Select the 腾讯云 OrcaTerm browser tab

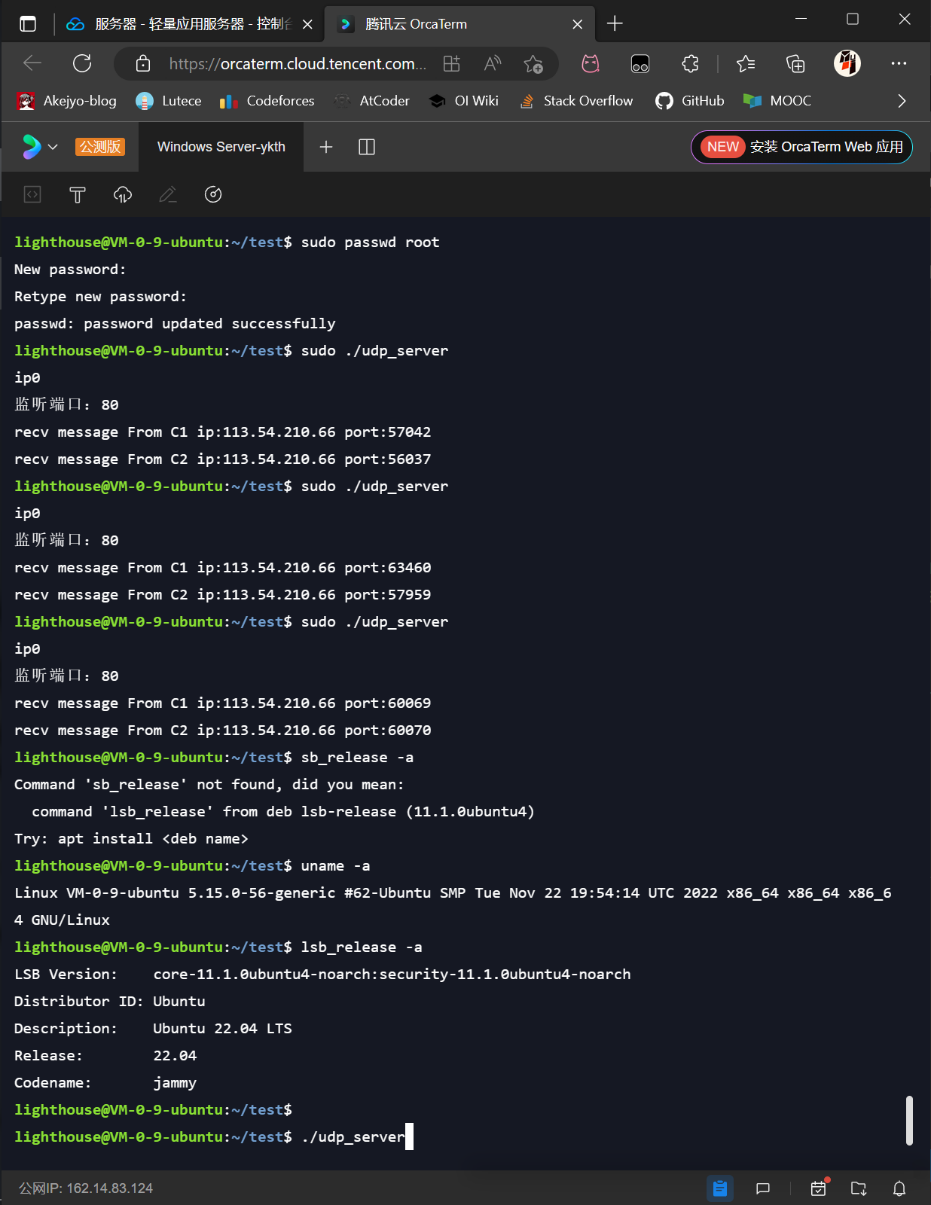pyautogui.click(x=460, y=23)
